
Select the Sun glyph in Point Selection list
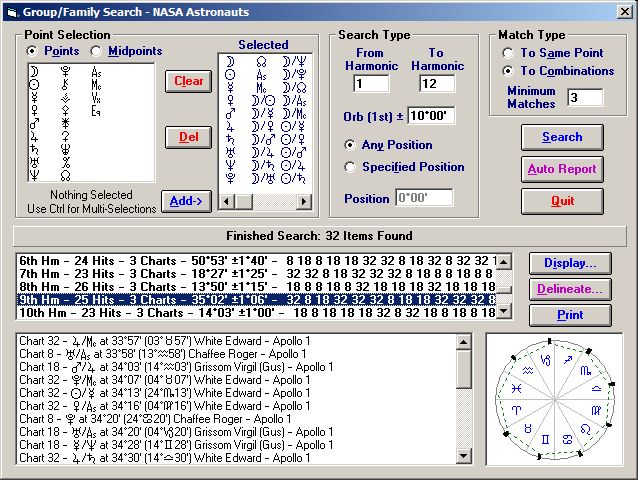[x=35, y=87]
